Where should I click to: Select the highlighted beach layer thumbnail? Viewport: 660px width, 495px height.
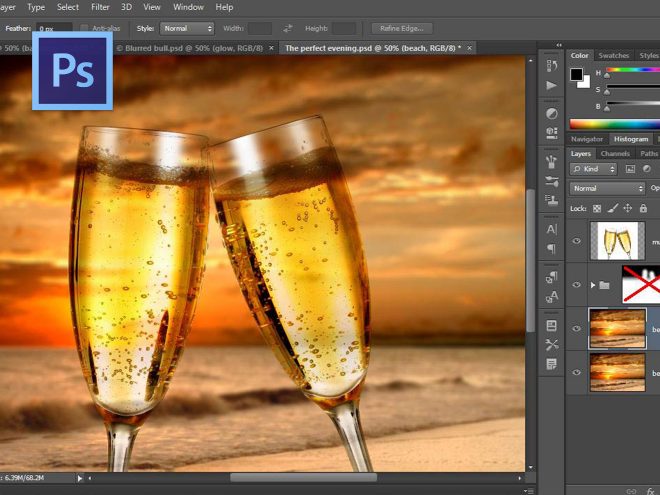(x=618, y=329)
